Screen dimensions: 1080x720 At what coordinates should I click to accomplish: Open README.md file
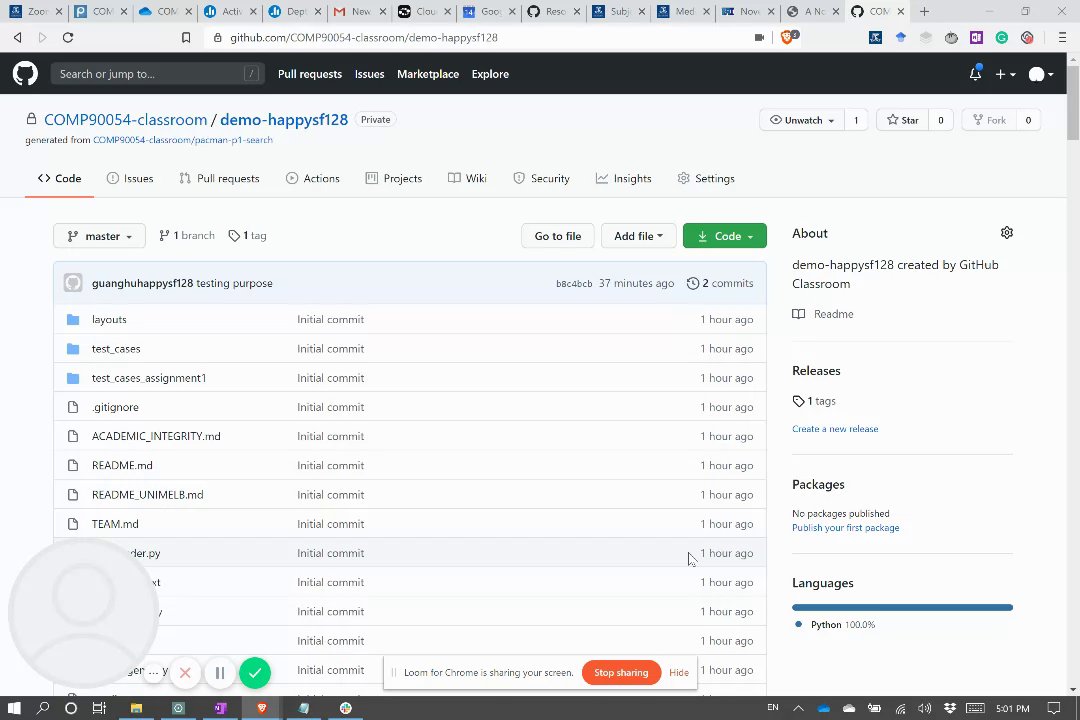pyautogui.click(x=122, y=465)
